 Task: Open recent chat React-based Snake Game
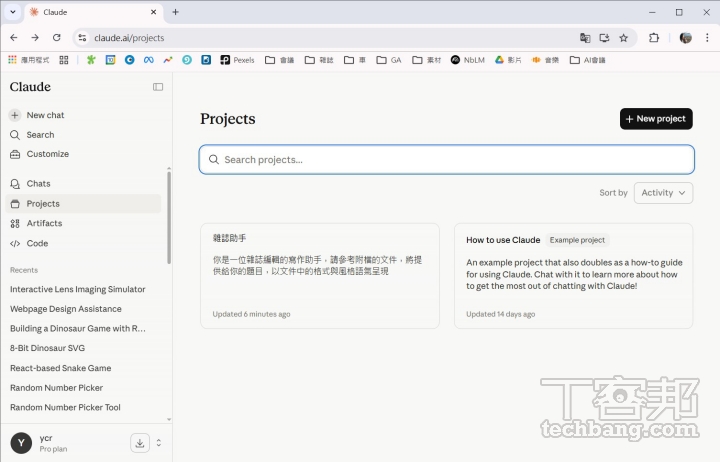(x=61, y=368)
